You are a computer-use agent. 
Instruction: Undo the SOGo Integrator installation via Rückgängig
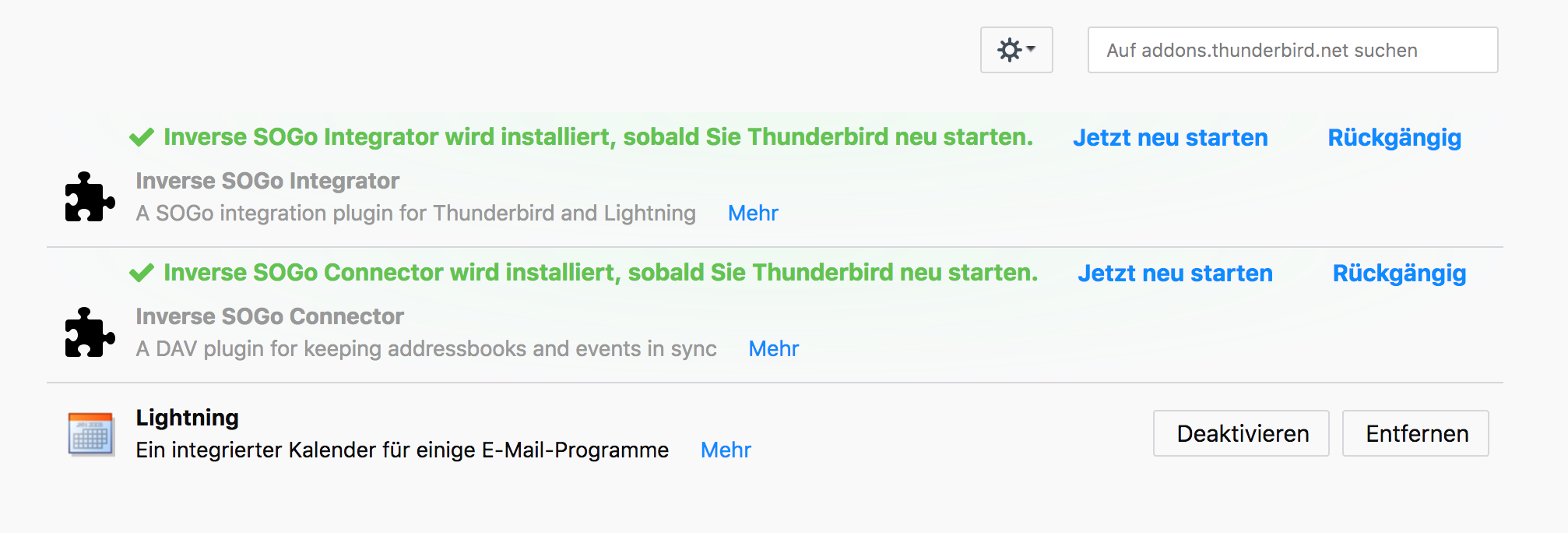(x=1394, y=138)
